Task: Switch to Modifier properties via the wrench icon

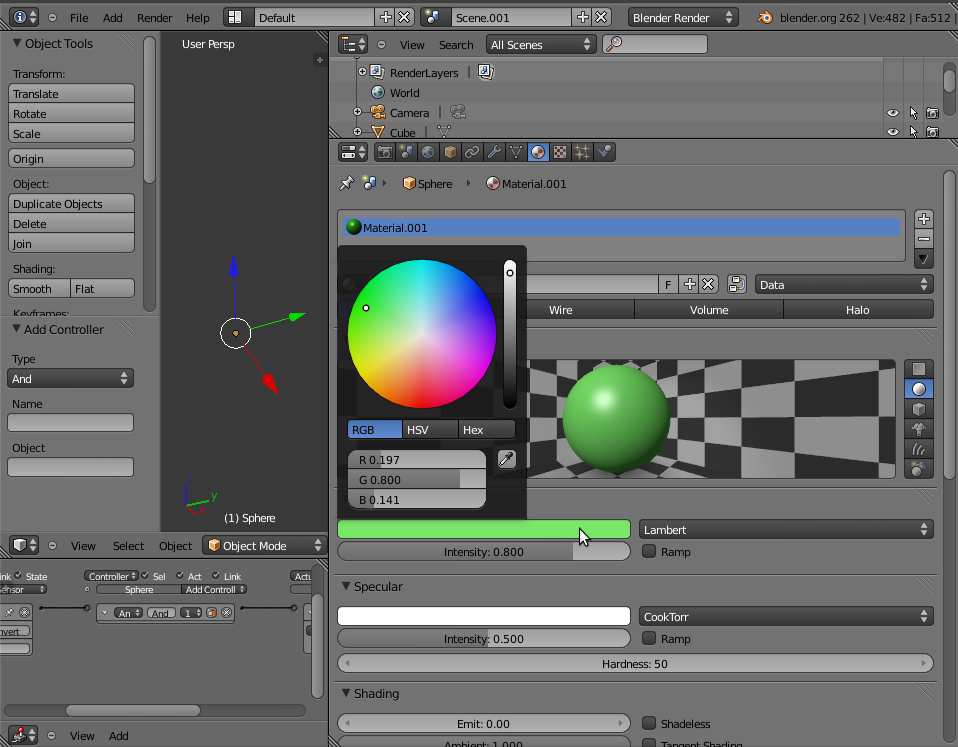Action: coord(492,152)
